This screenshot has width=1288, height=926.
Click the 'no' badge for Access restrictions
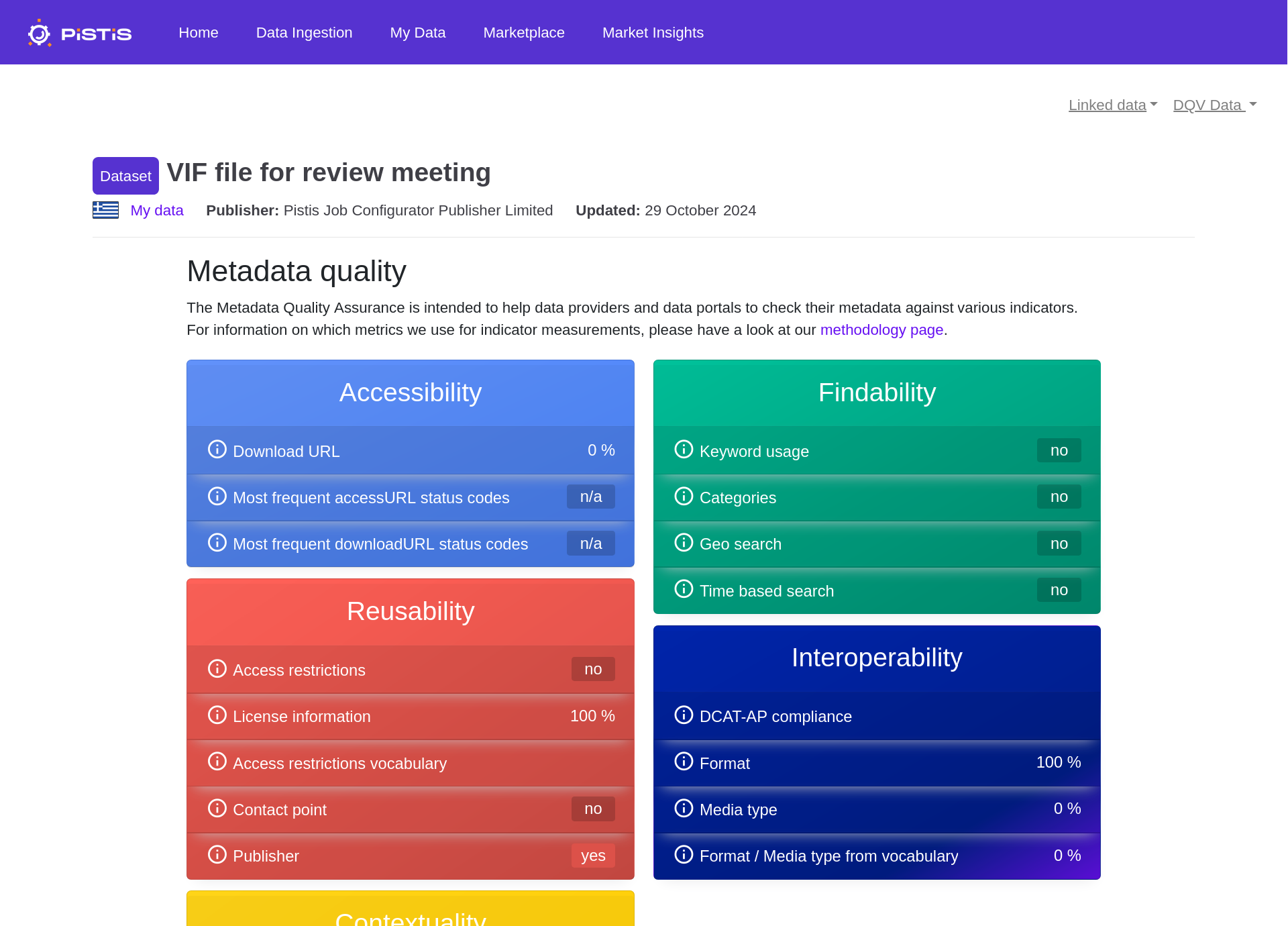pos(593,669)
